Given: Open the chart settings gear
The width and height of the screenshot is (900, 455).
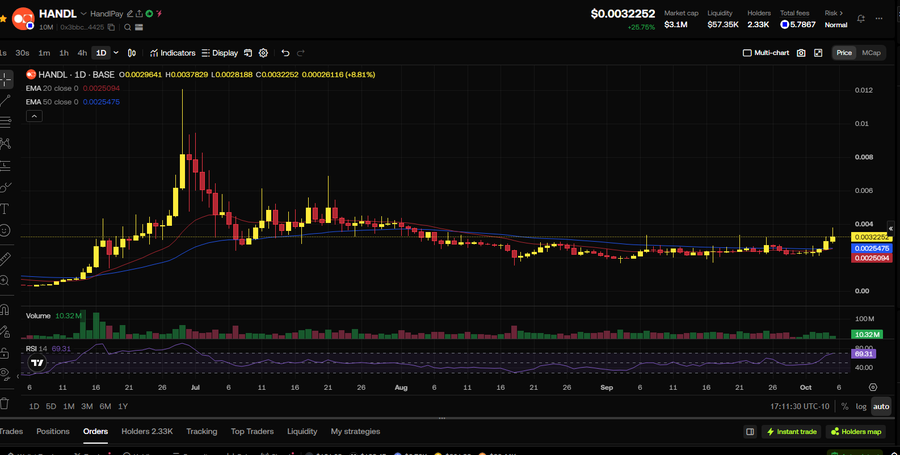Looking at the screenshot, I should pos(263,53).
